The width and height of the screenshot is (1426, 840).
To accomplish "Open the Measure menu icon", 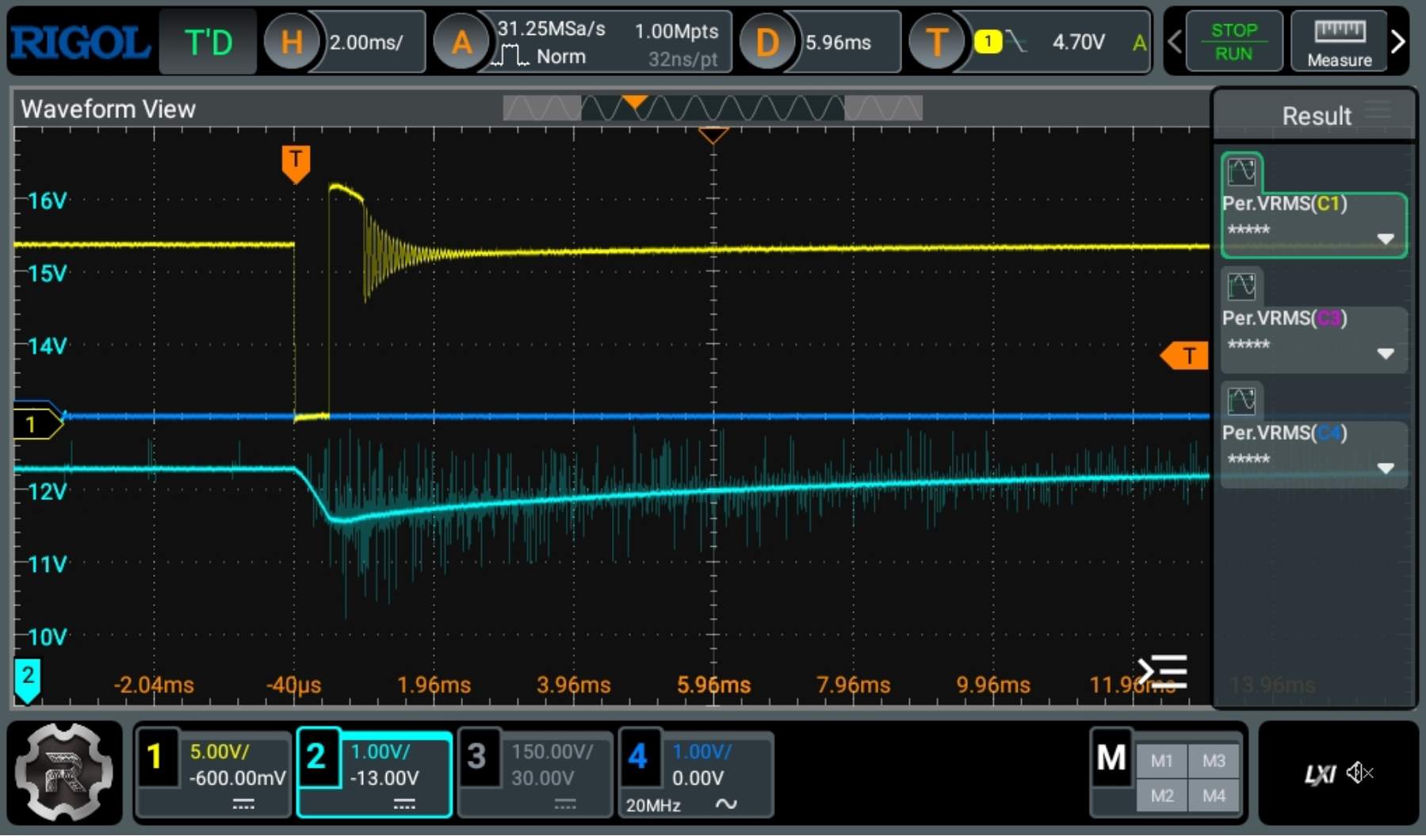I will tap(1339, 42).
